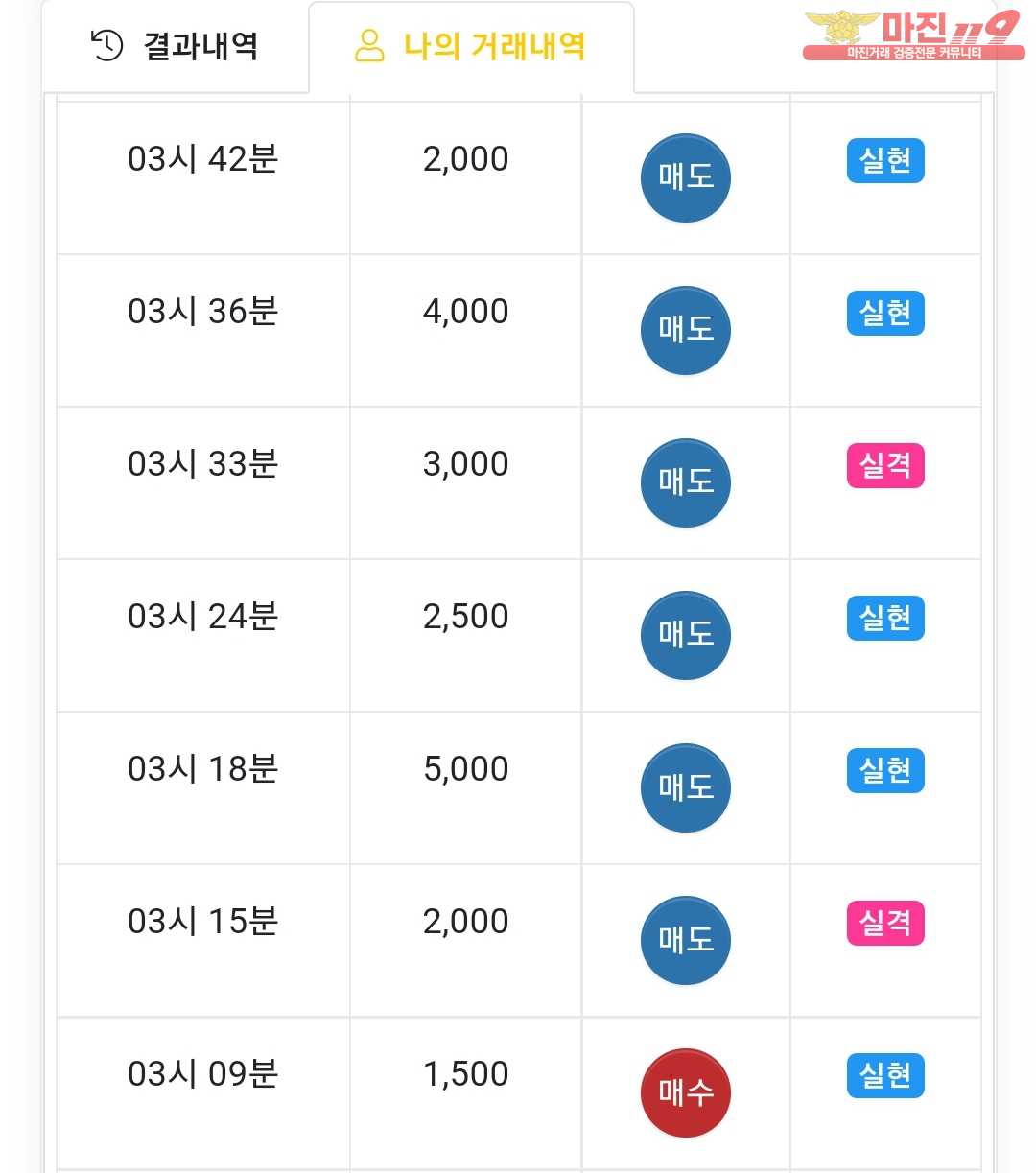The image size is (1036, 1173).
Task: Select the 03시 18분 time cell
Action: [202, 769]
